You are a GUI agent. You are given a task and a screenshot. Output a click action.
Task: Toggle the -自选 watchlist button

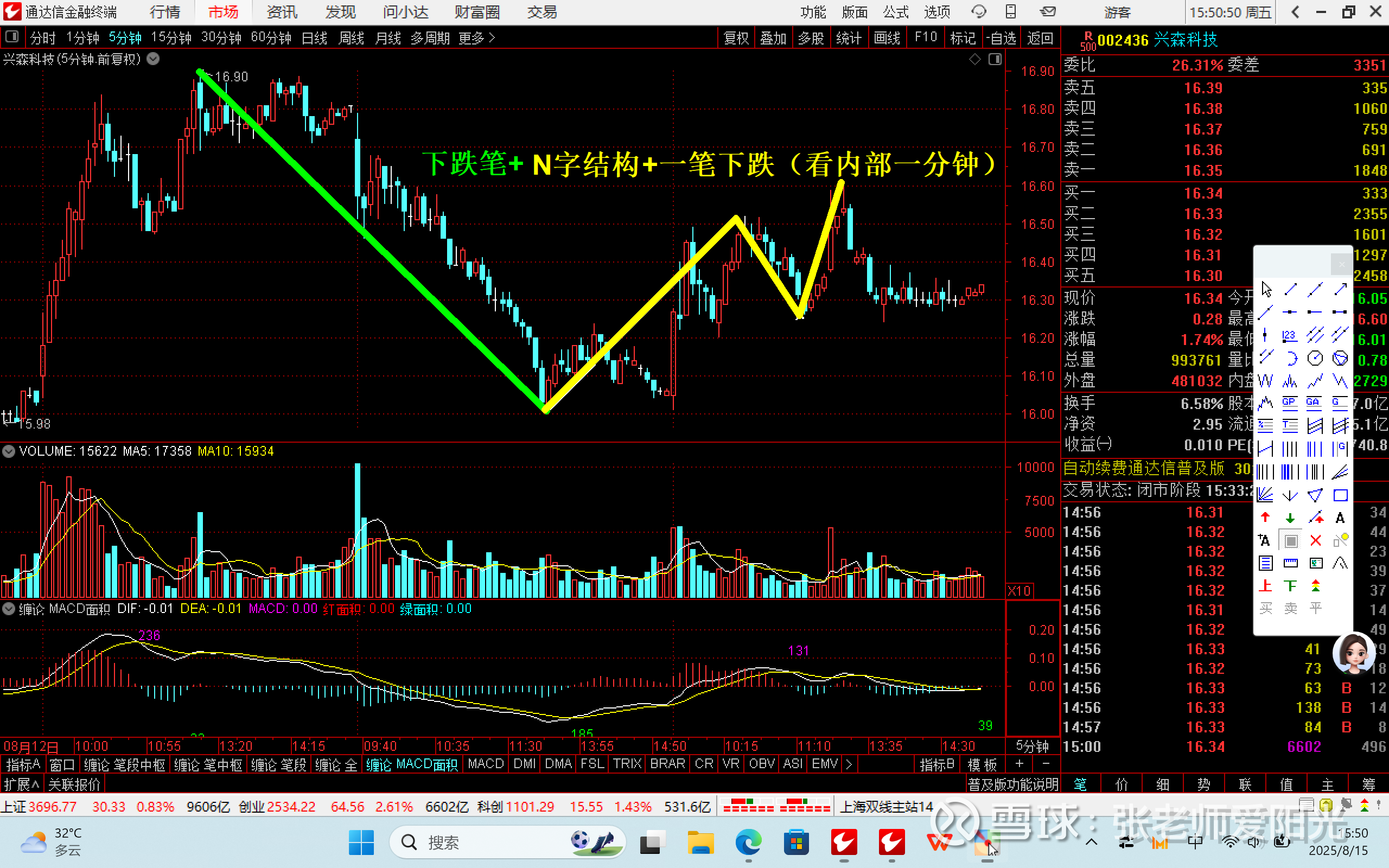(x=1002, y=38)
